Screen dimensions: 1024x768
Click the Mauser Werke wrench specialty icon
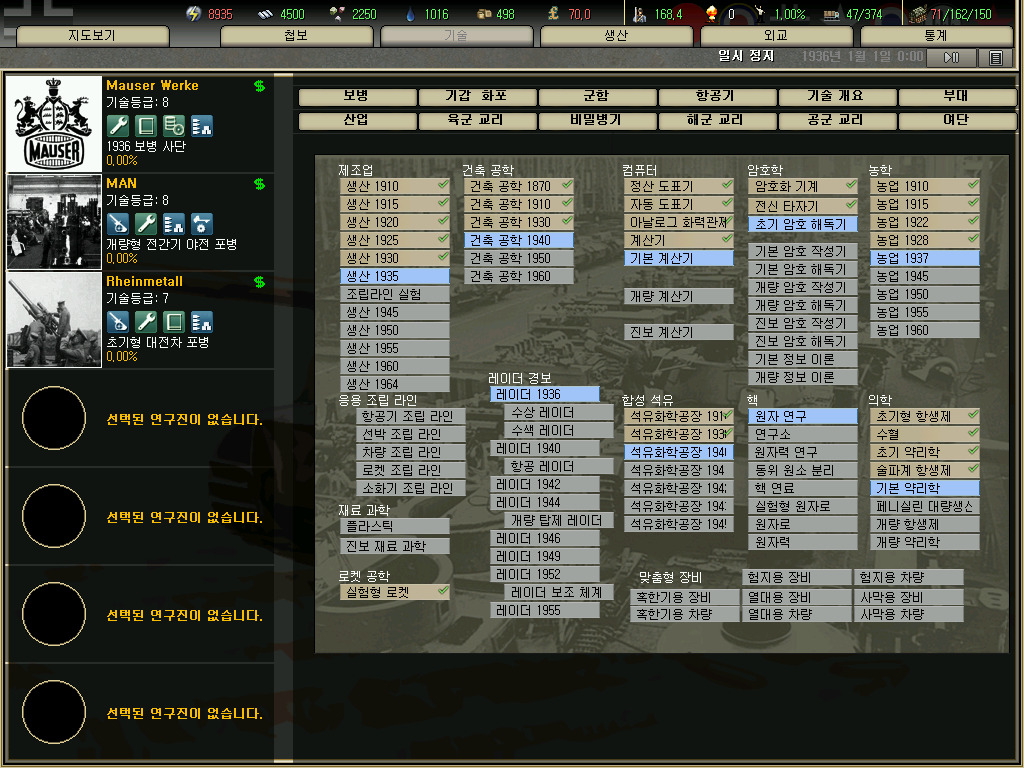coord(118,125)
